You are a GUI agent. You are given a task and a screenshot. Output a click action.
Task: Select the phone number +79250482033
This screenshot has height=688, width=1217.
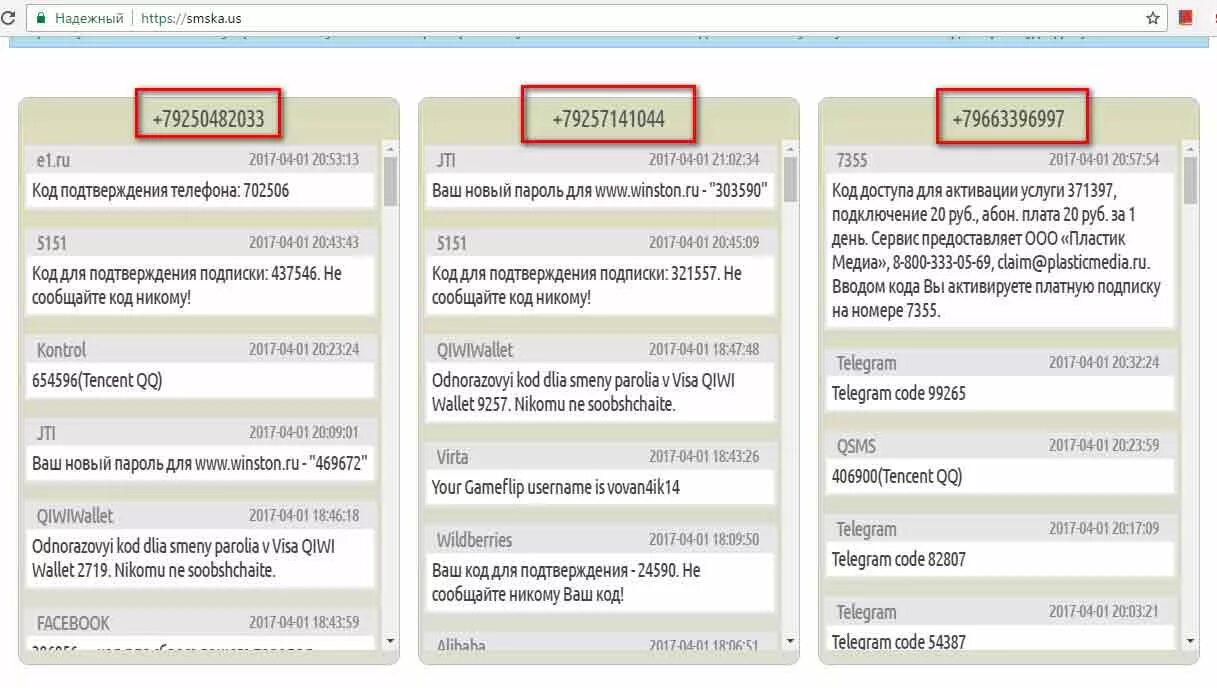[x=208, y=119]
